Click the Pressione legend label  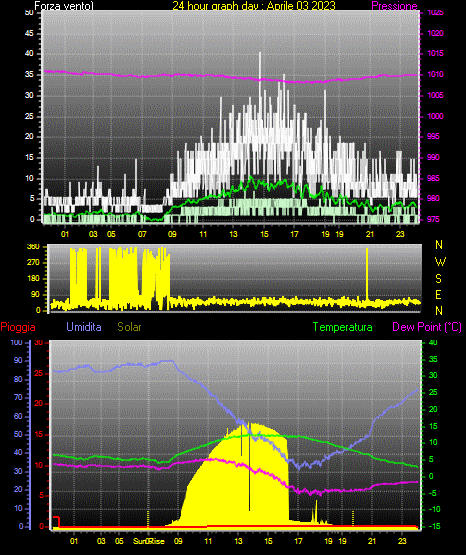(394, 6)
